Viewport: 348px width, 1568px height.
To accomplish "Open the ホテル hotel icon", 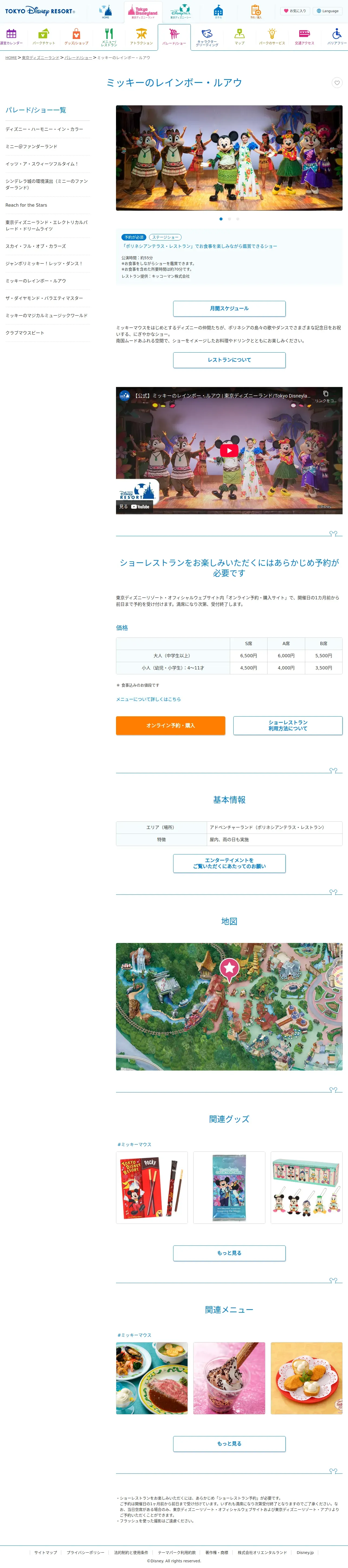I will 218,12.
